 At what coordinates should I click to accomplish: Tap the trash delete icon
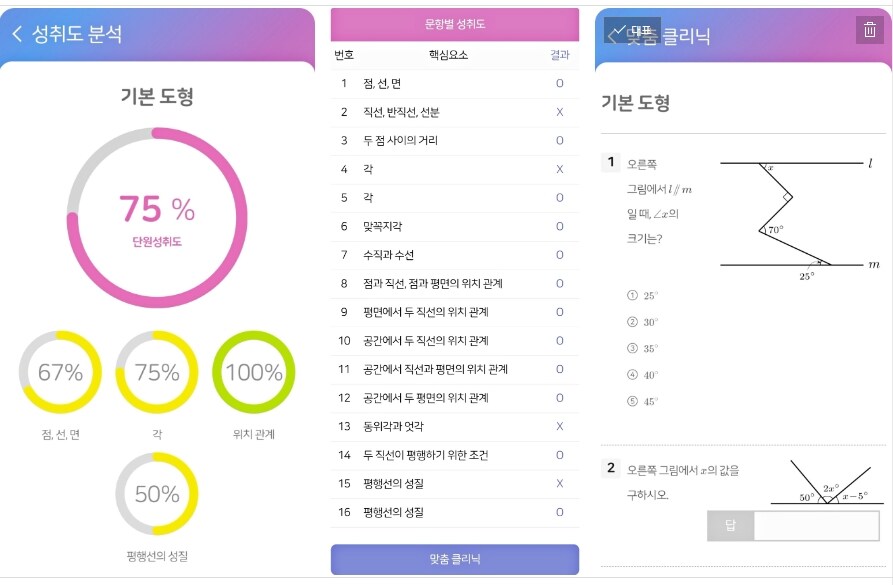point(870,30)
